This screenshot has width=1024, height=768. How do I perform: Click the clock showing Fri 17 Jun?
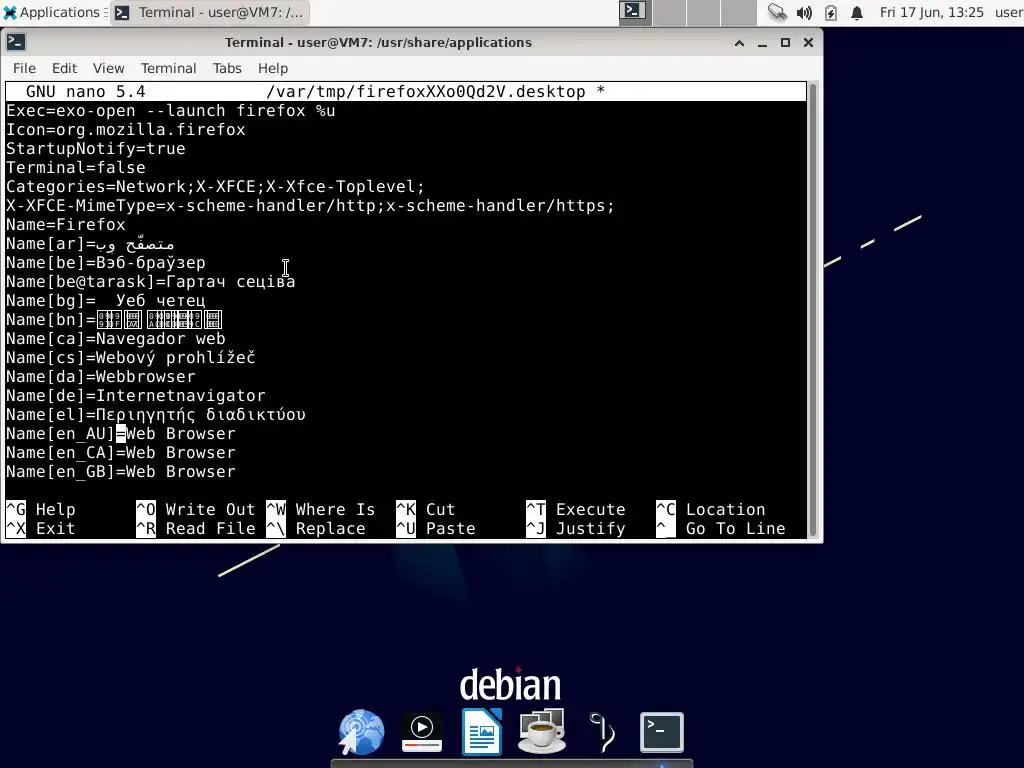[x=931, y=12]
